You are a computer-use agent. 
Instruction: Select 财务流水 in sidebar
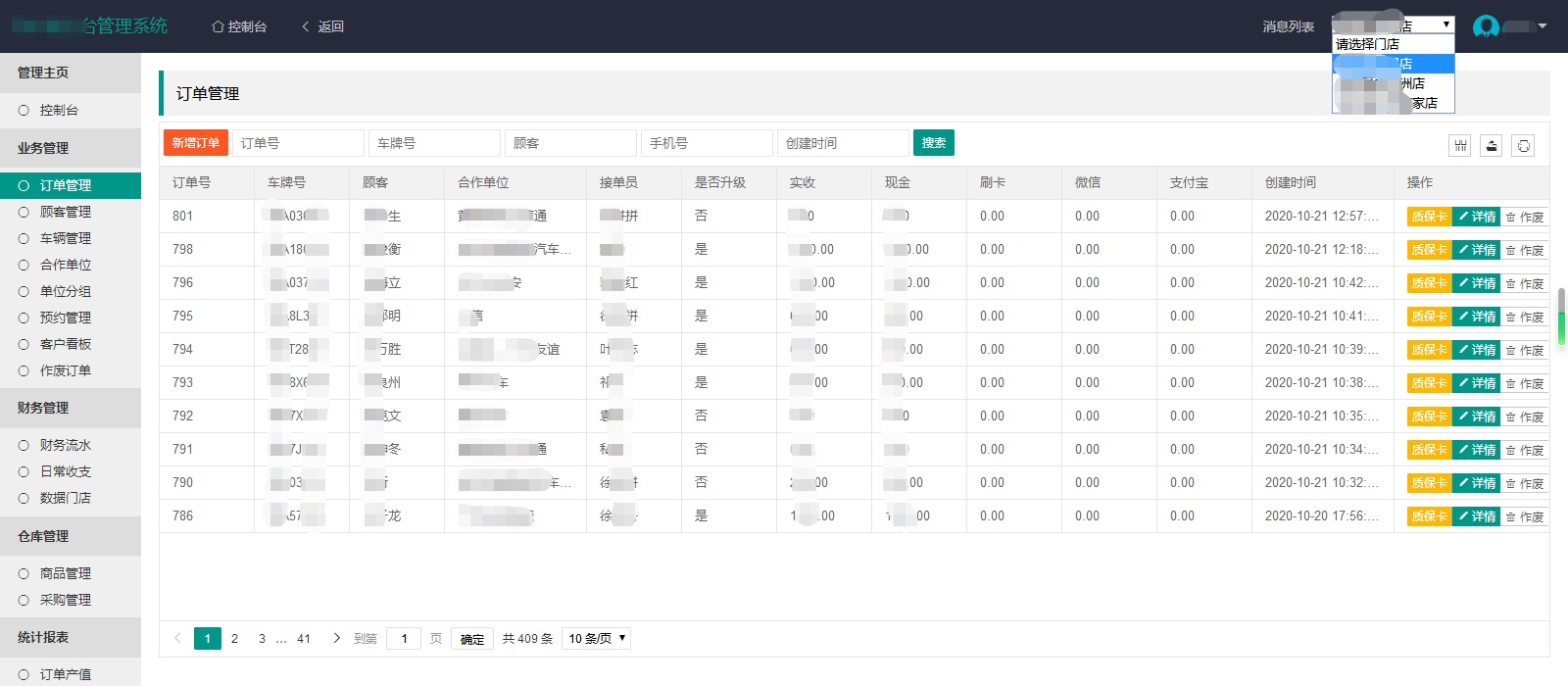point(65,445)
